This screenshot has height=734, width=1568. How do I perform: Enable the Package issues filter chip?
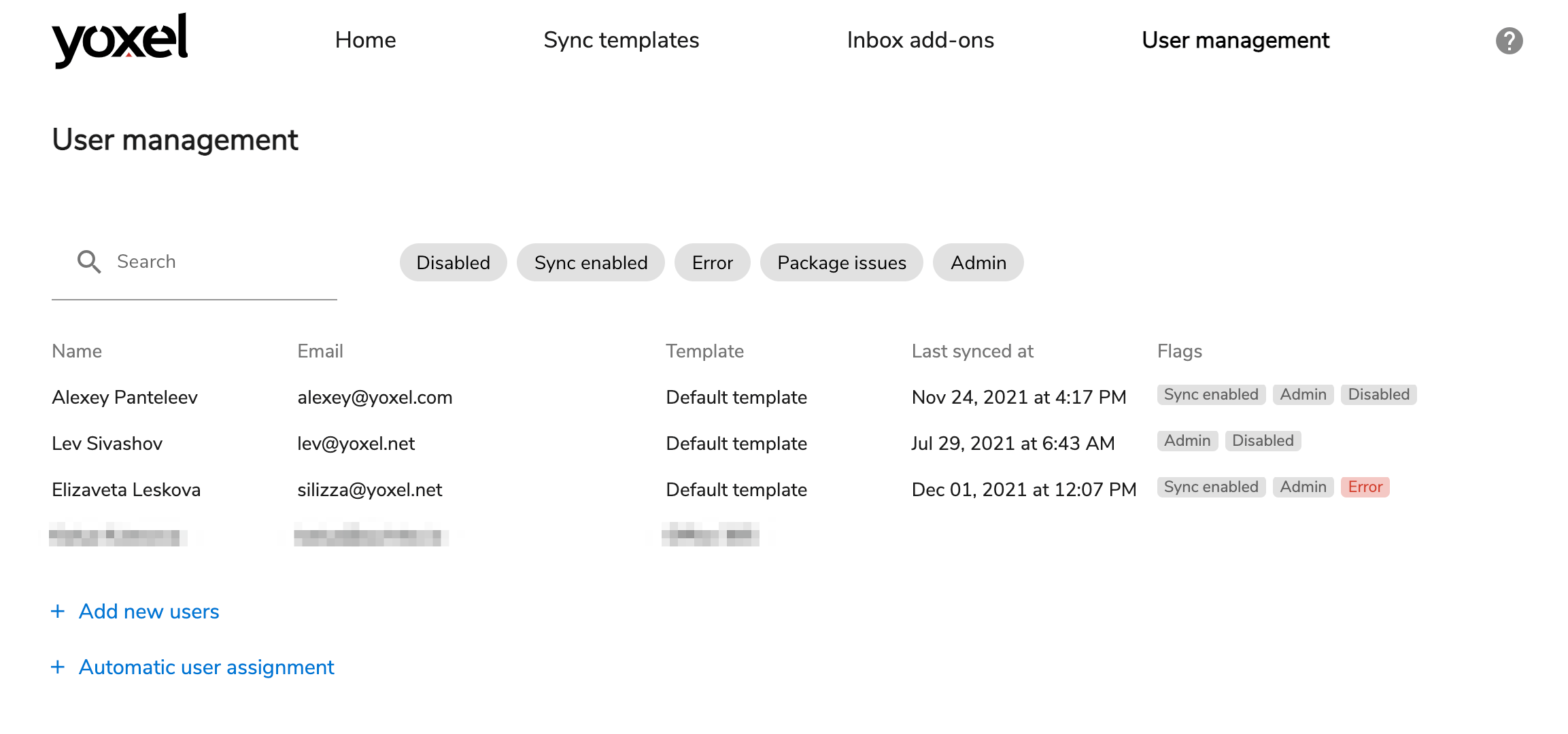coord(841,263)
